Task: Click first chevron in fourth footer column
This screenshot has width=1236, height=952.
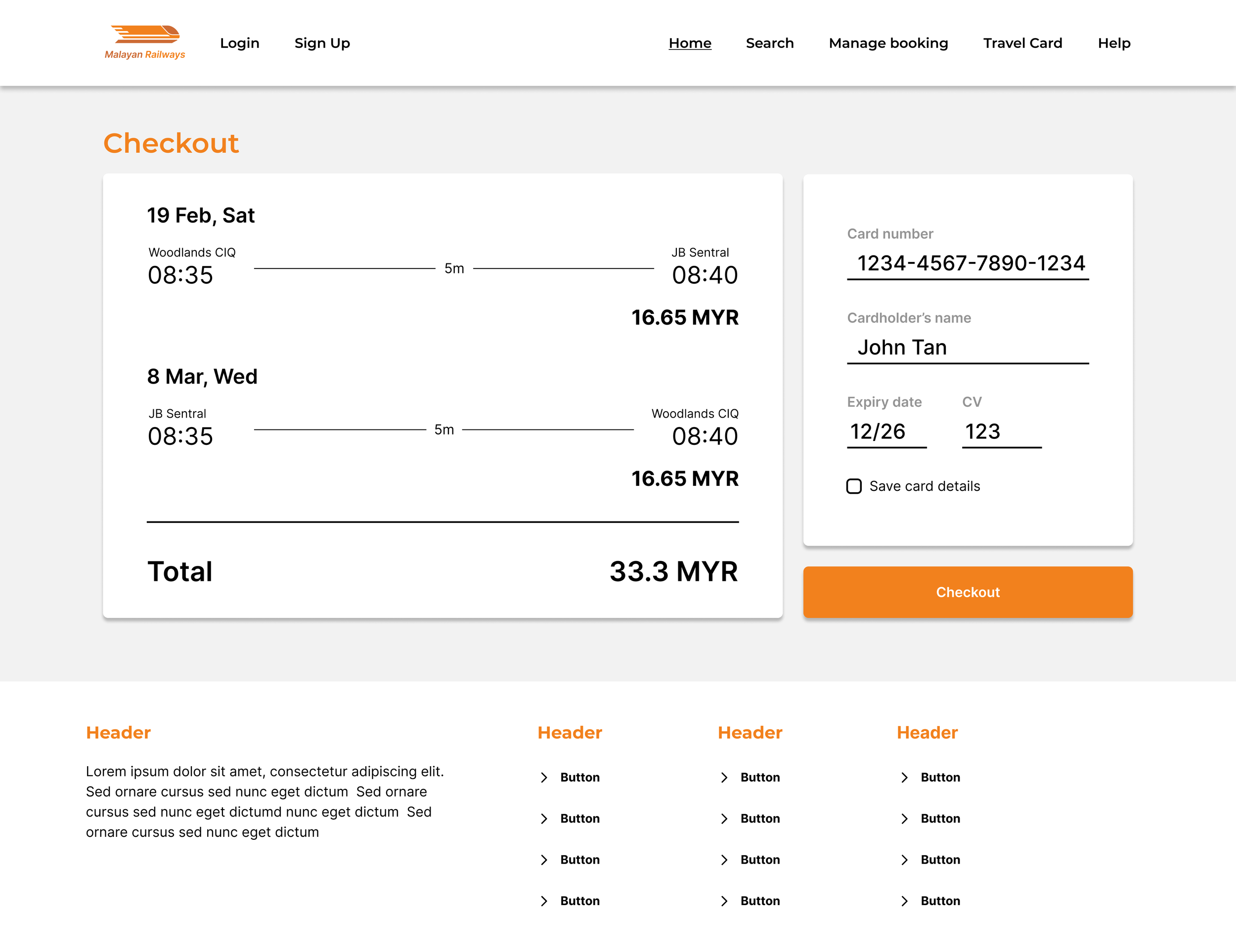Action: (x=904, y=777)
